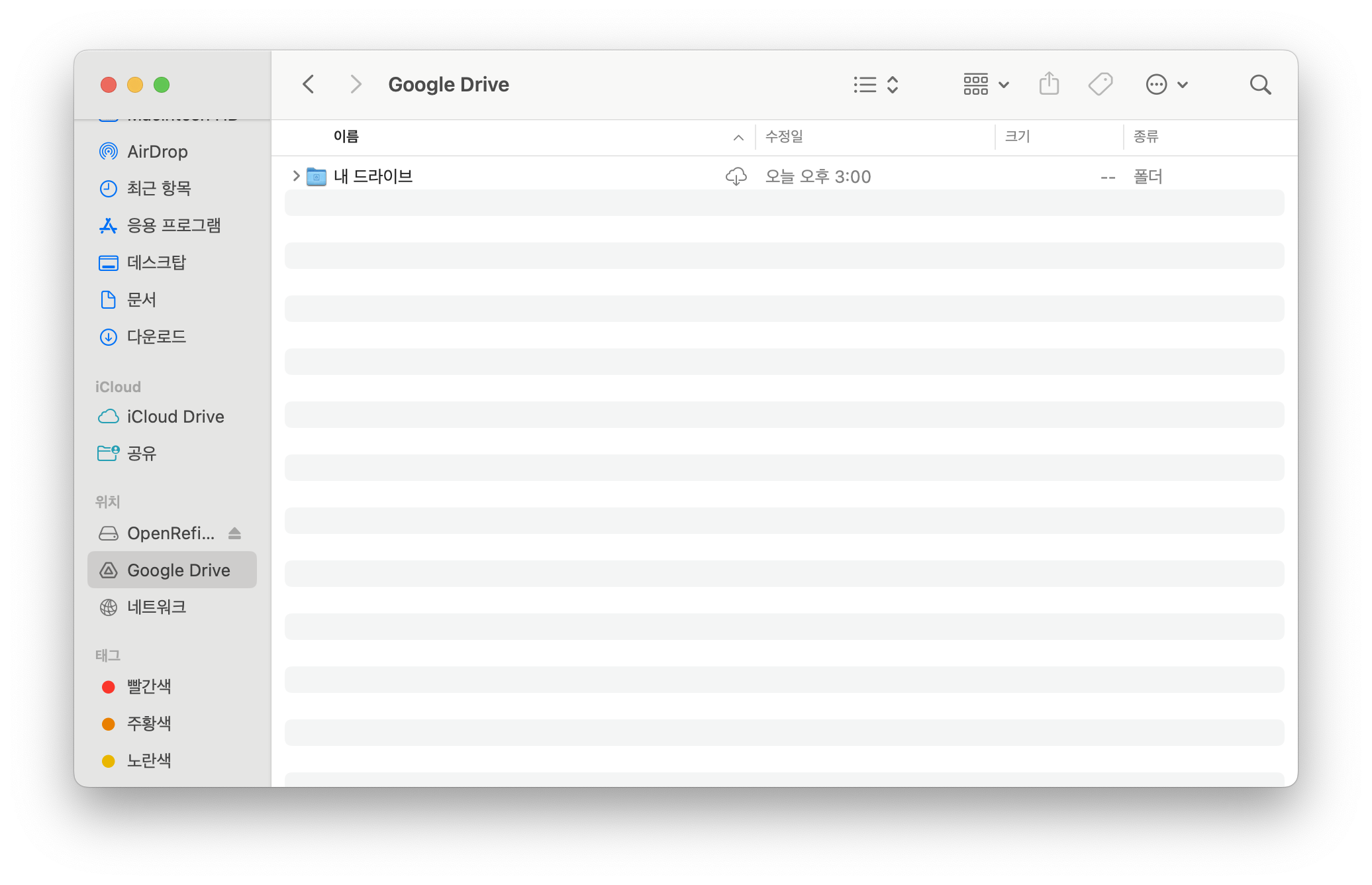1372x885 pixels.
Task: Click the cloud download icon for 내 드라이브
Action: [x=736, y=176]
